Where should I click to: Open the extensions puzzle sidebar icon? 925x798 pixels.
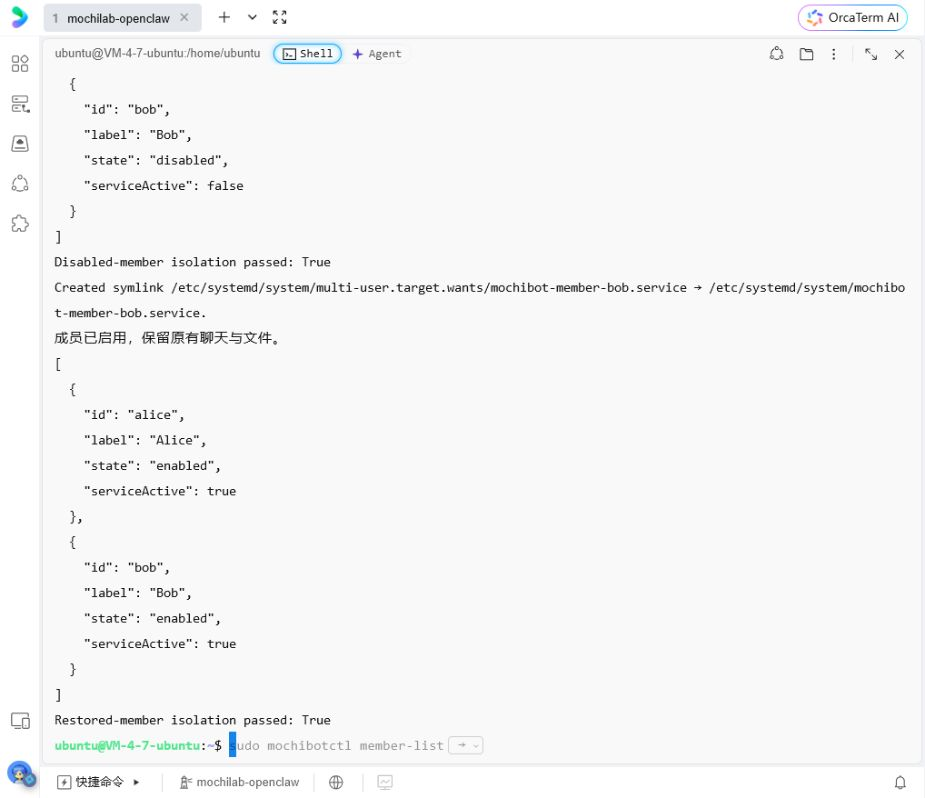click(20, 224)
